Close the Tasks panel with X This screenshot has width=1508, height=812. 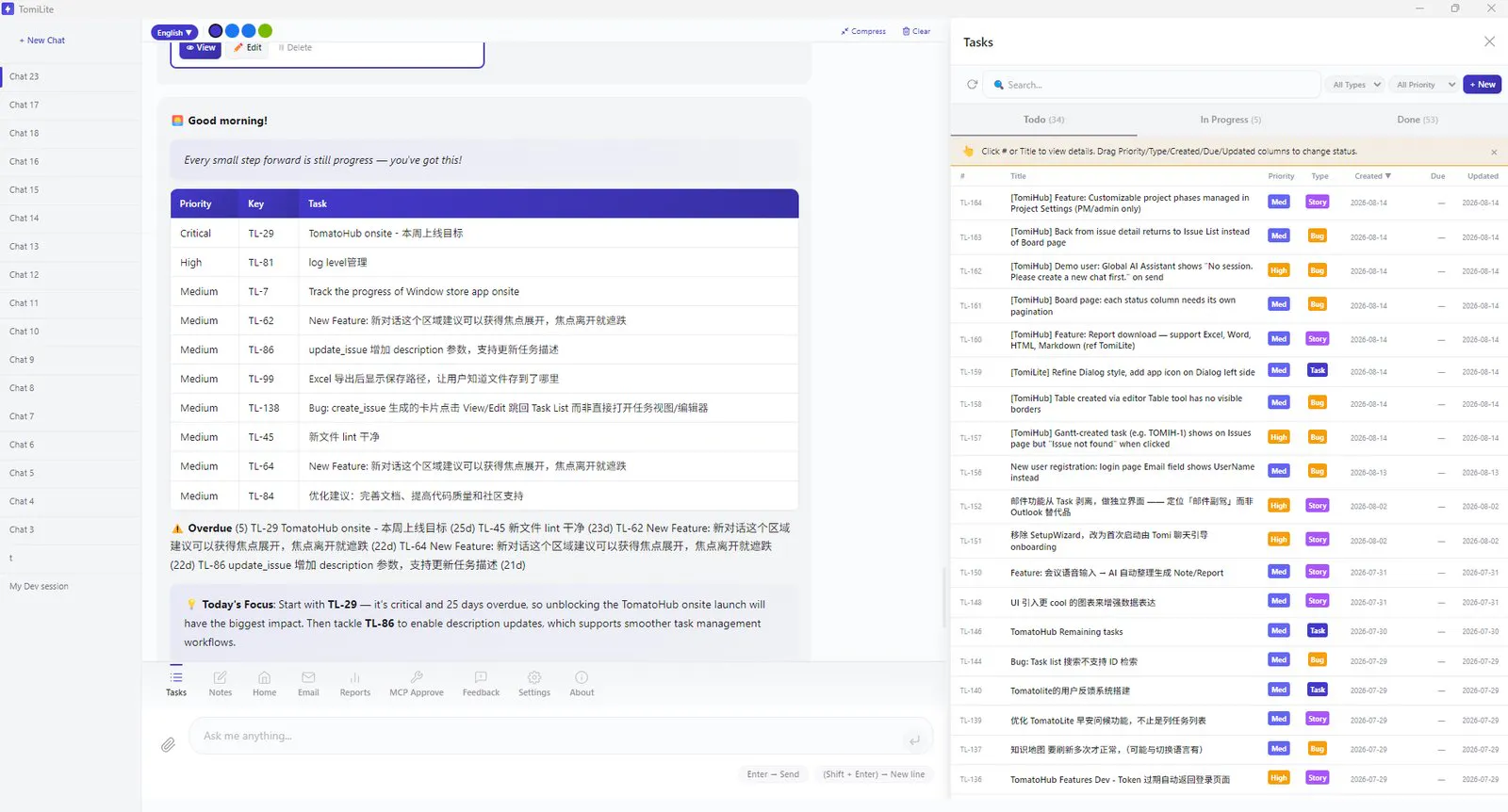1489,41
